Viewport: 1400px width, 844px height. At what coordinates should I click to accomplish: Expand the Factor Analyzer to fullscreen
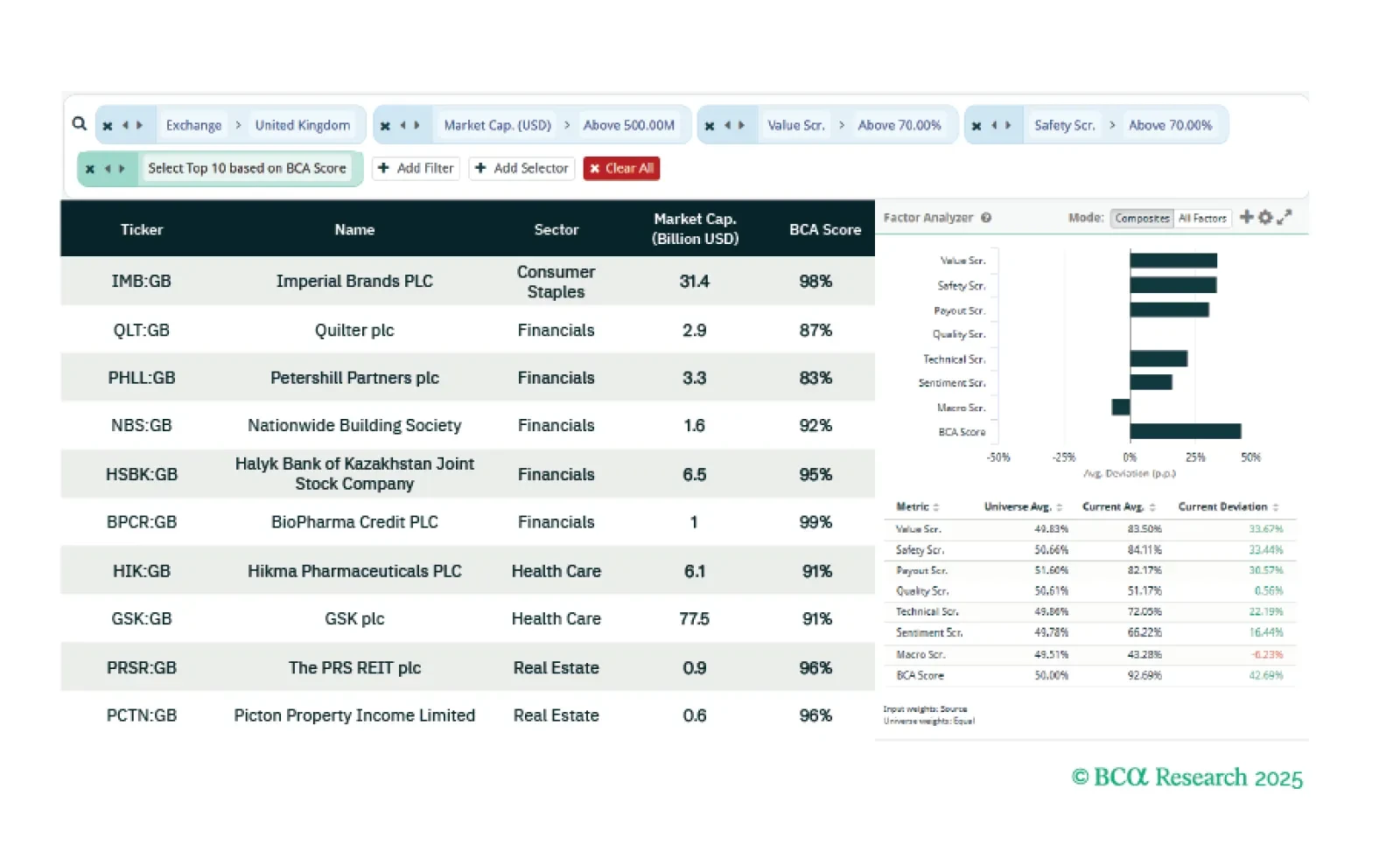(1284, 217)
